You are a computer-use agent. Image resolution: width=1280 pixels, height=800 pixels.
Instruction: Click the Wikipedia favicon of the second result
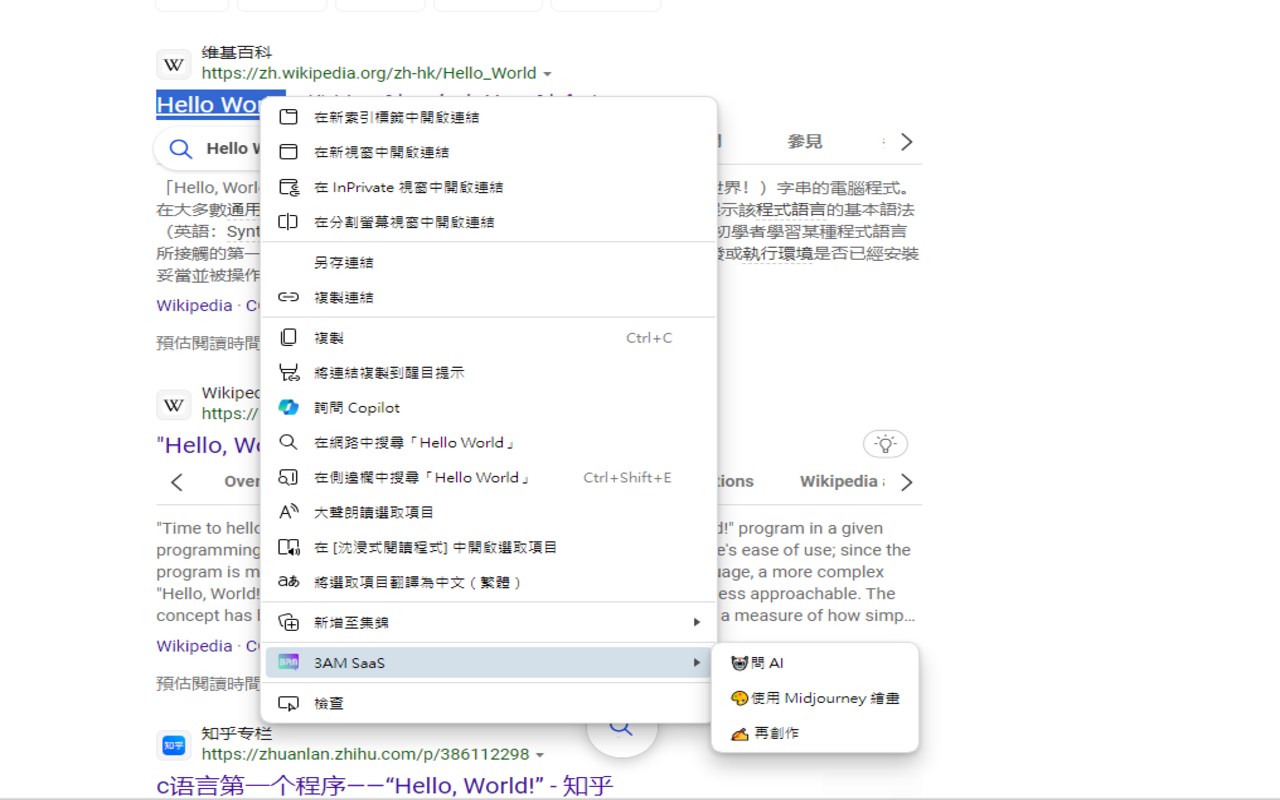(174, 404)
